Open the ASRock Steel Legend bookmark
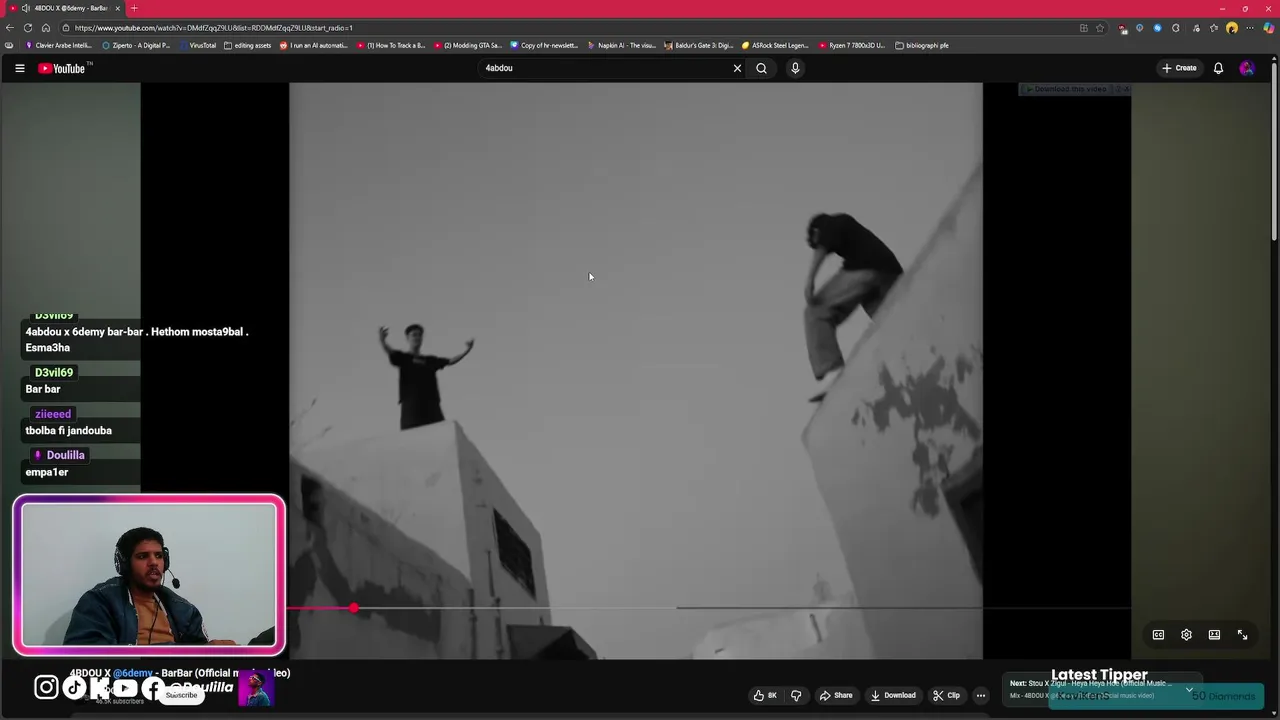This screenshot has width=1280, height=720. pyautogui.click(x=775, y=45)
